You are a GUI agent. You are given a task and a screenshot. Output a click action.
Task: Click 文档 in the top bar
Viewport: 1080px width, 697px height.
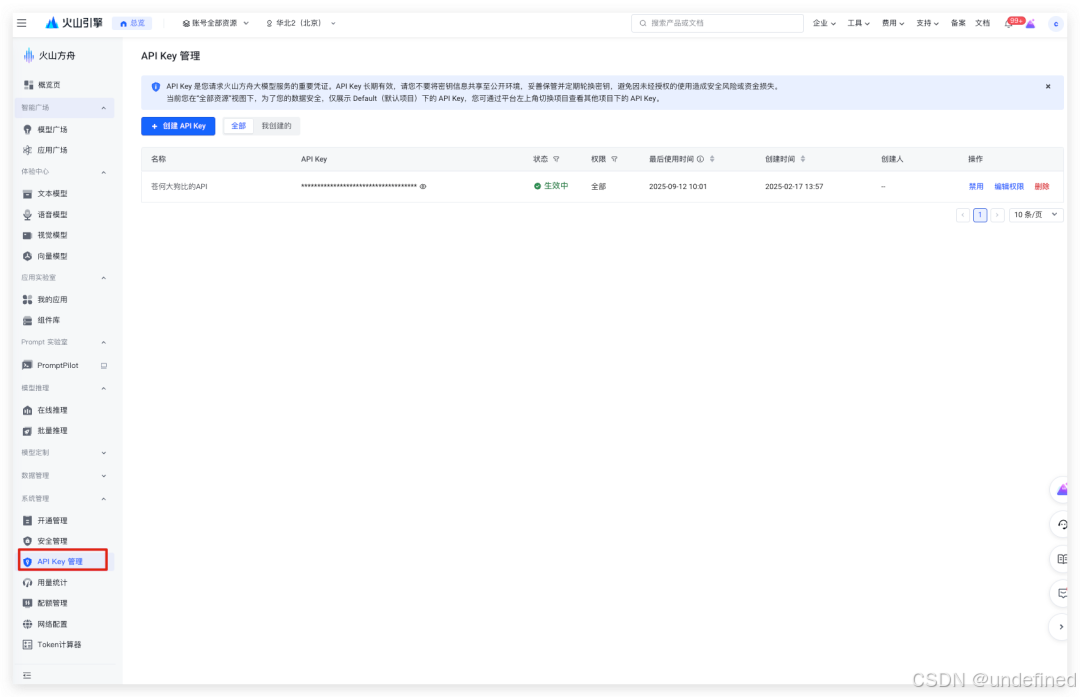pyautogui.click(x=982, y=23)
